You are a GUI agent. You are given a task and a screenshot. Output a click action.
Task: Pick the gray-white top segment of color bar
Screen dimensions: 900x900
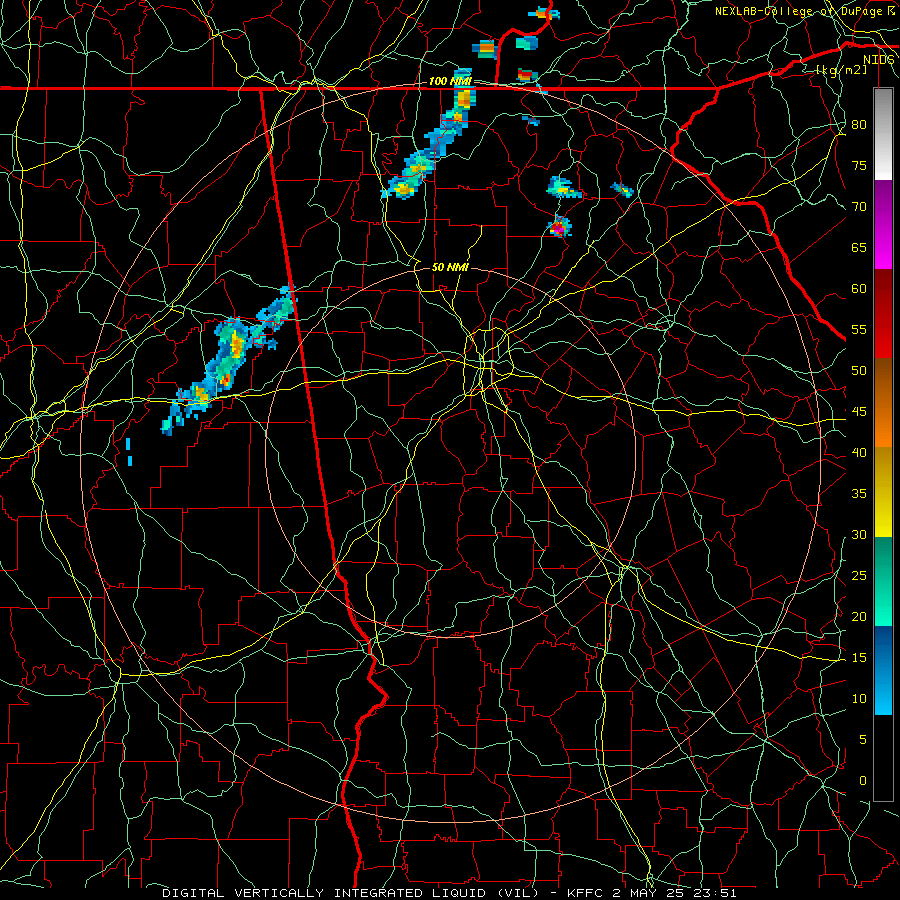point(883,134)
